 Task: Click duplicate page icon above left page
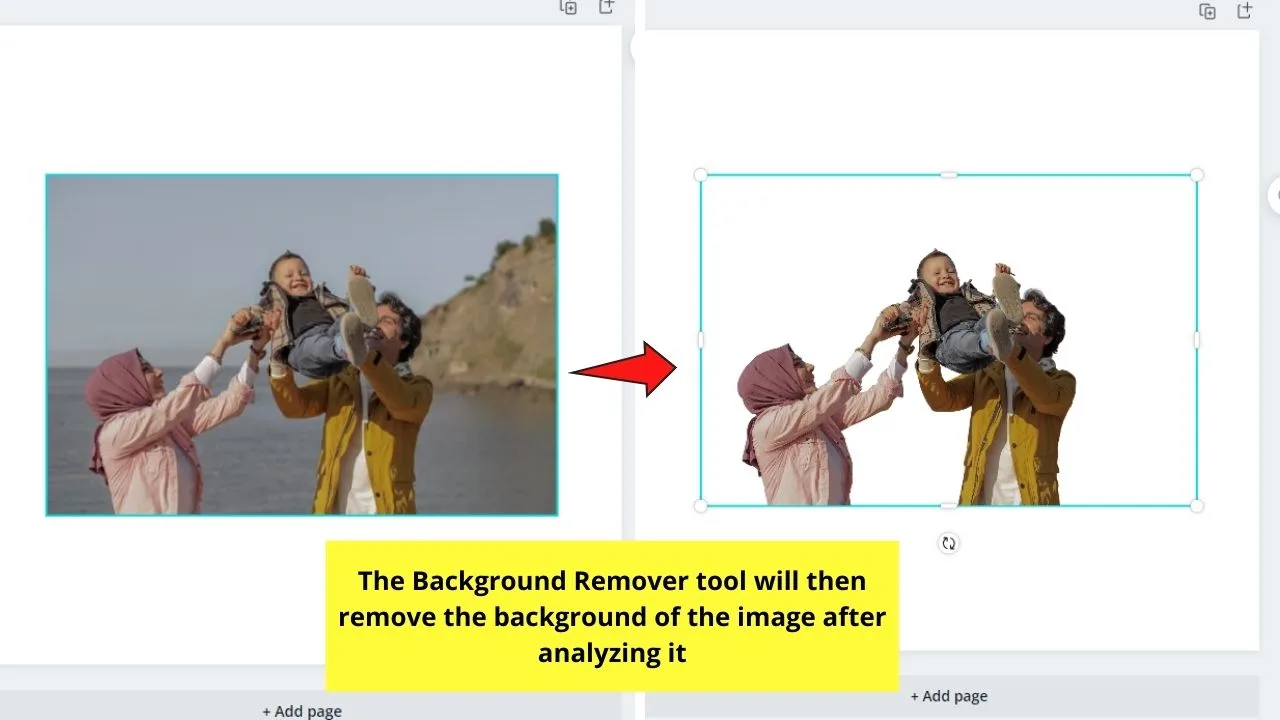coord(568,8)
